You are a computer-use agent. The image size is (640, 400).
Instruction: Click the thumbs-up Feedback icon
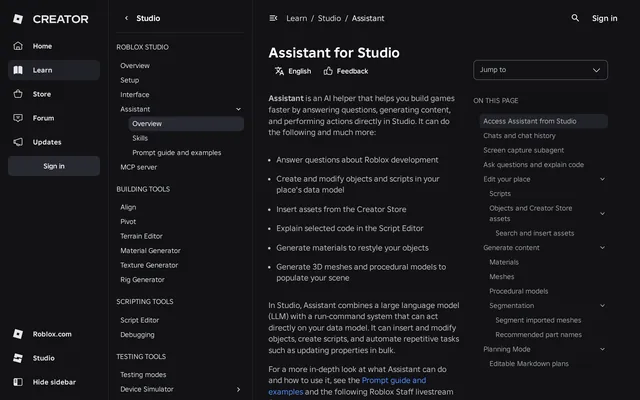coord(328,71)
